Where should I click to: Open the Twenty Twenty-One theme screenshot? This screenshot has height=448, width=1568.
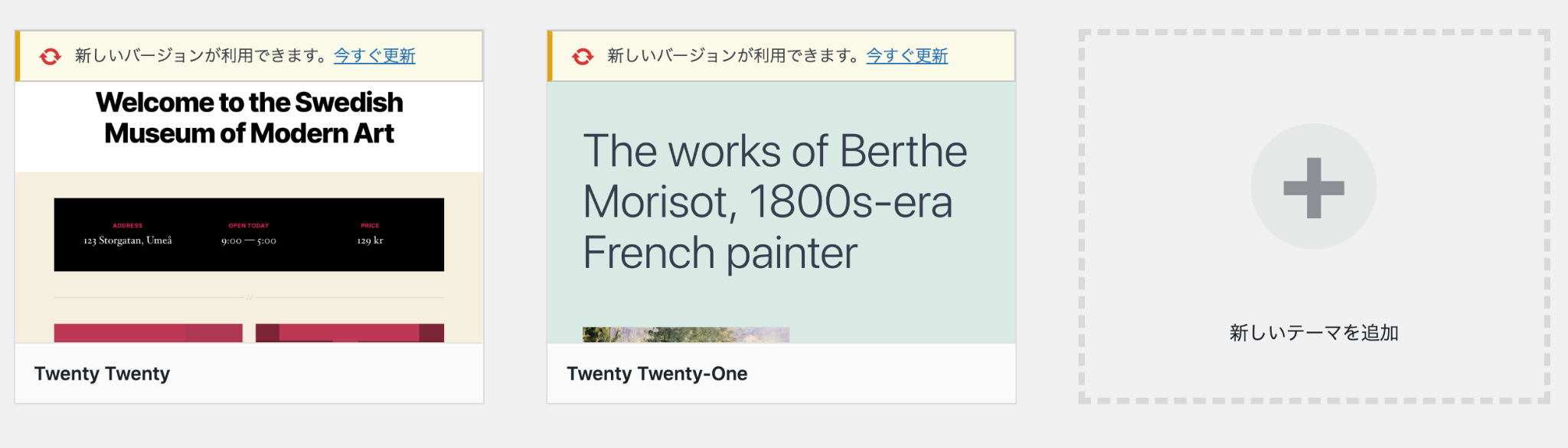(x=781, y=212)
